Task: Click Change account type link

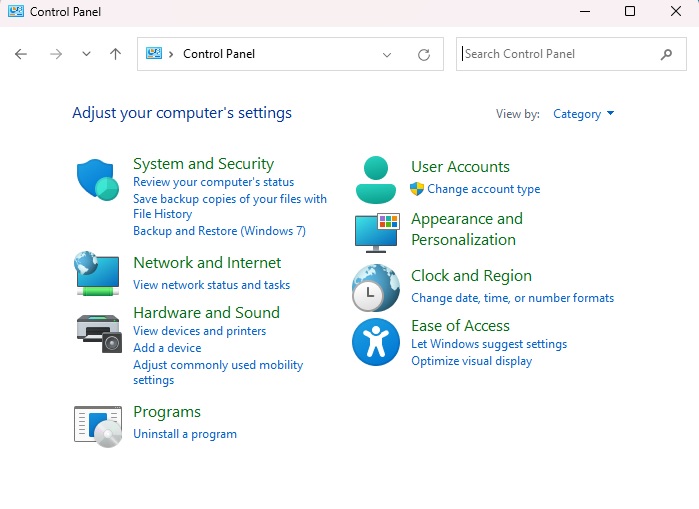Action: (483, 189)
